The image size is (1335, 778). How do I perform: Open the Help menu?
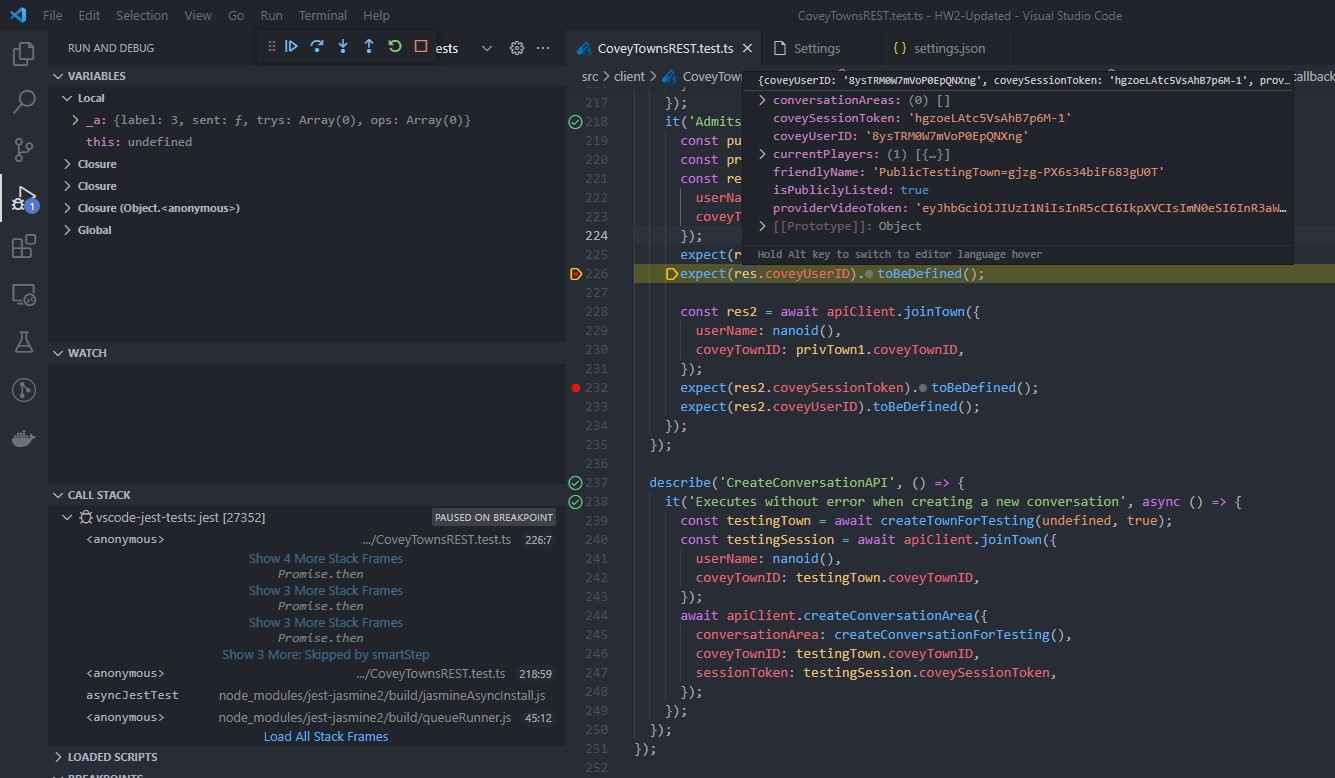[x=376, y=15]
